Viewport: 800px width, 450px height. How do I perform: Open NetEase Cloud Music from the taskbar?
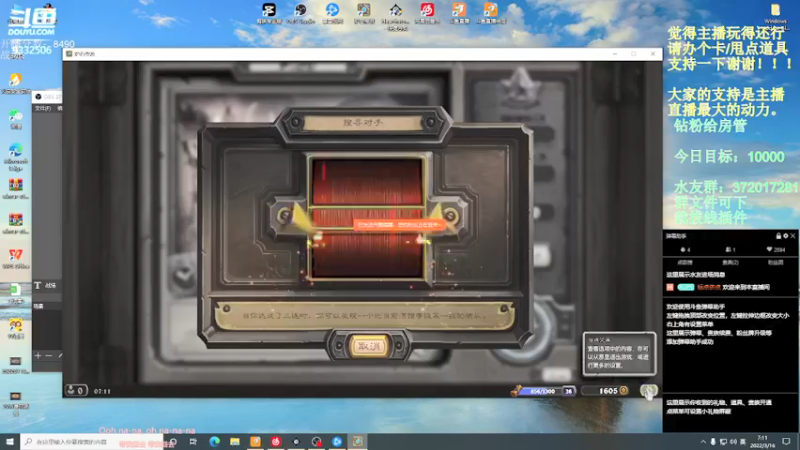coord(276,441)
